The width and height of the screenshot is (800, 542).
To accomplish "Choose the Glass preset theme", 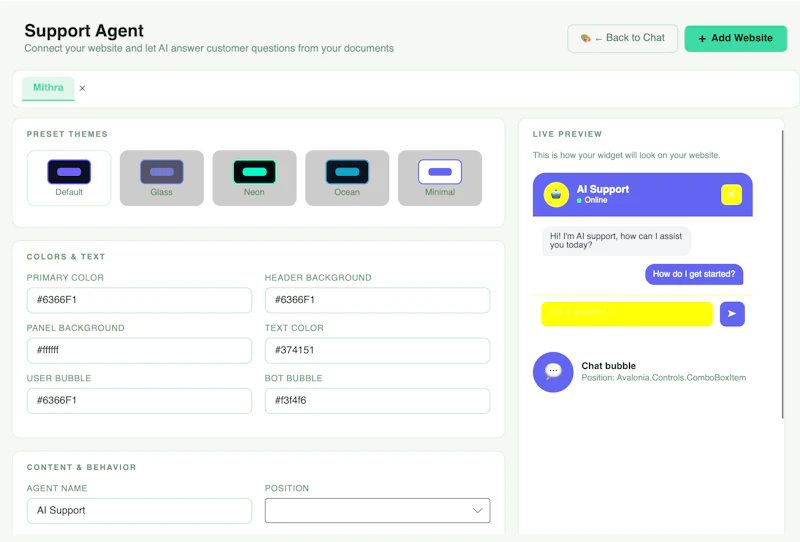I will point(162,178).
